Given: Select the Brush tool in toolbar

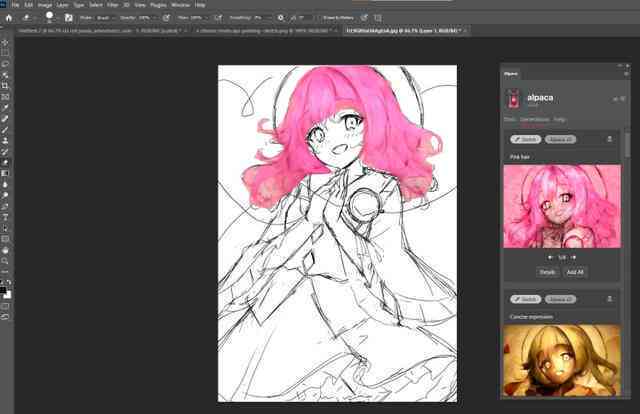Looking at the screenshot, I should pyautogui.click(x=5, y=130).
